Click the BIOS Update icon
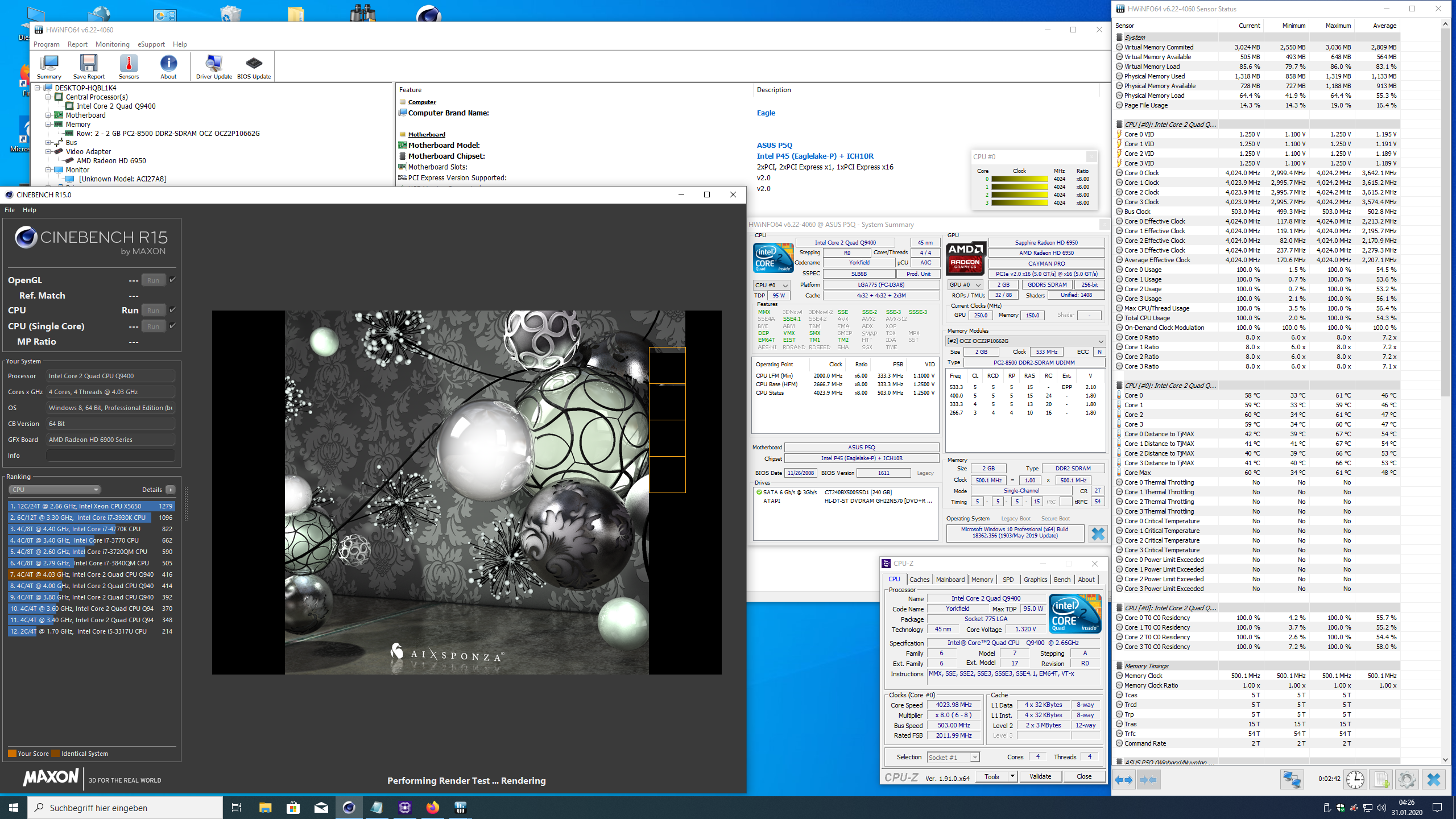Screen dimensions: 1456x819 click(x=254, y=67)
